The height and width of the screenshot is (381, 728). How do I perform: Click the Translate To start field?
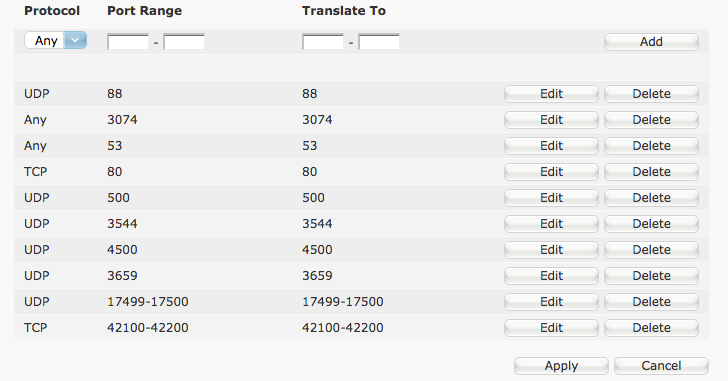pyautogui.click(x=323, y=42)
